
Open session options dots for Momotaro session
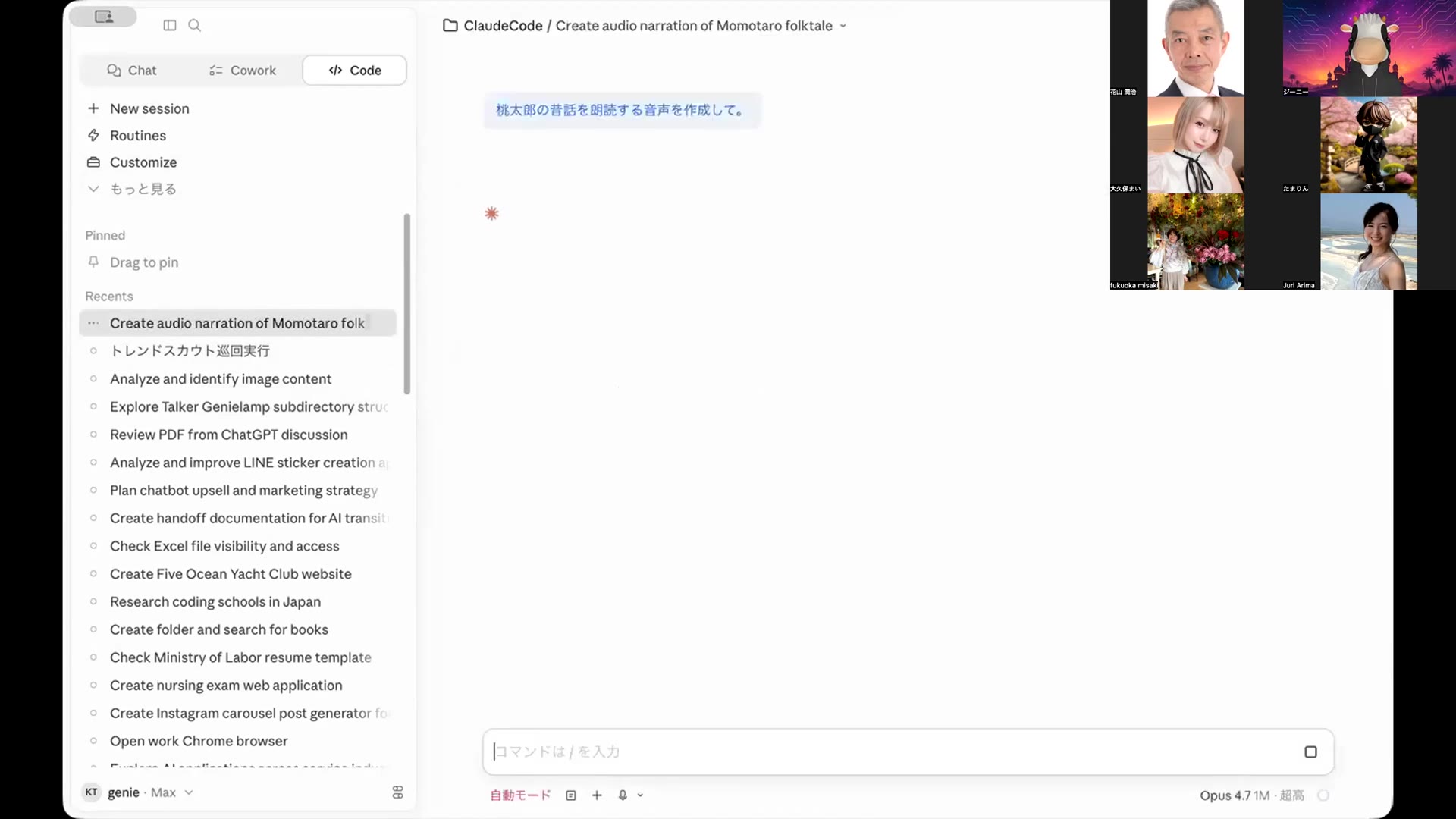coord(93,323)
